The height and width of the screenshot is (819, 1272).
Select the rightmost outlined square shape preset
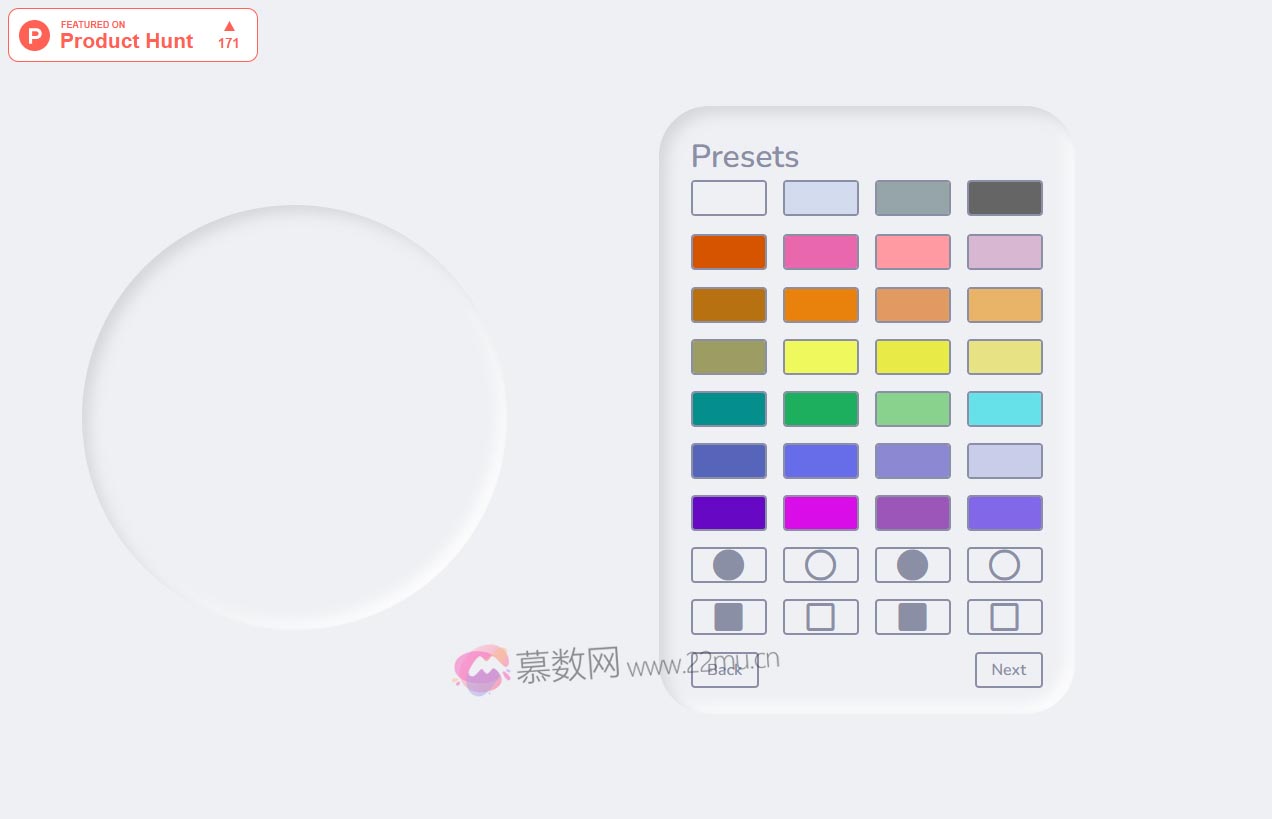tap(1004, 617)
